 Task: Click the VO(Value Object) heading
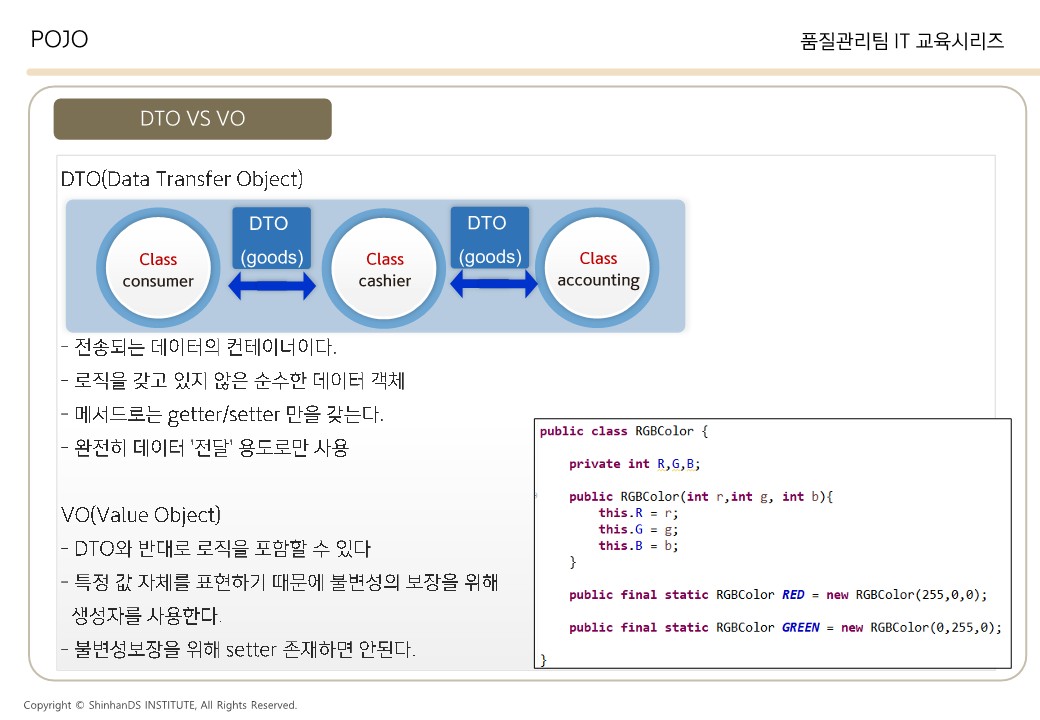(x=141, y=515)
